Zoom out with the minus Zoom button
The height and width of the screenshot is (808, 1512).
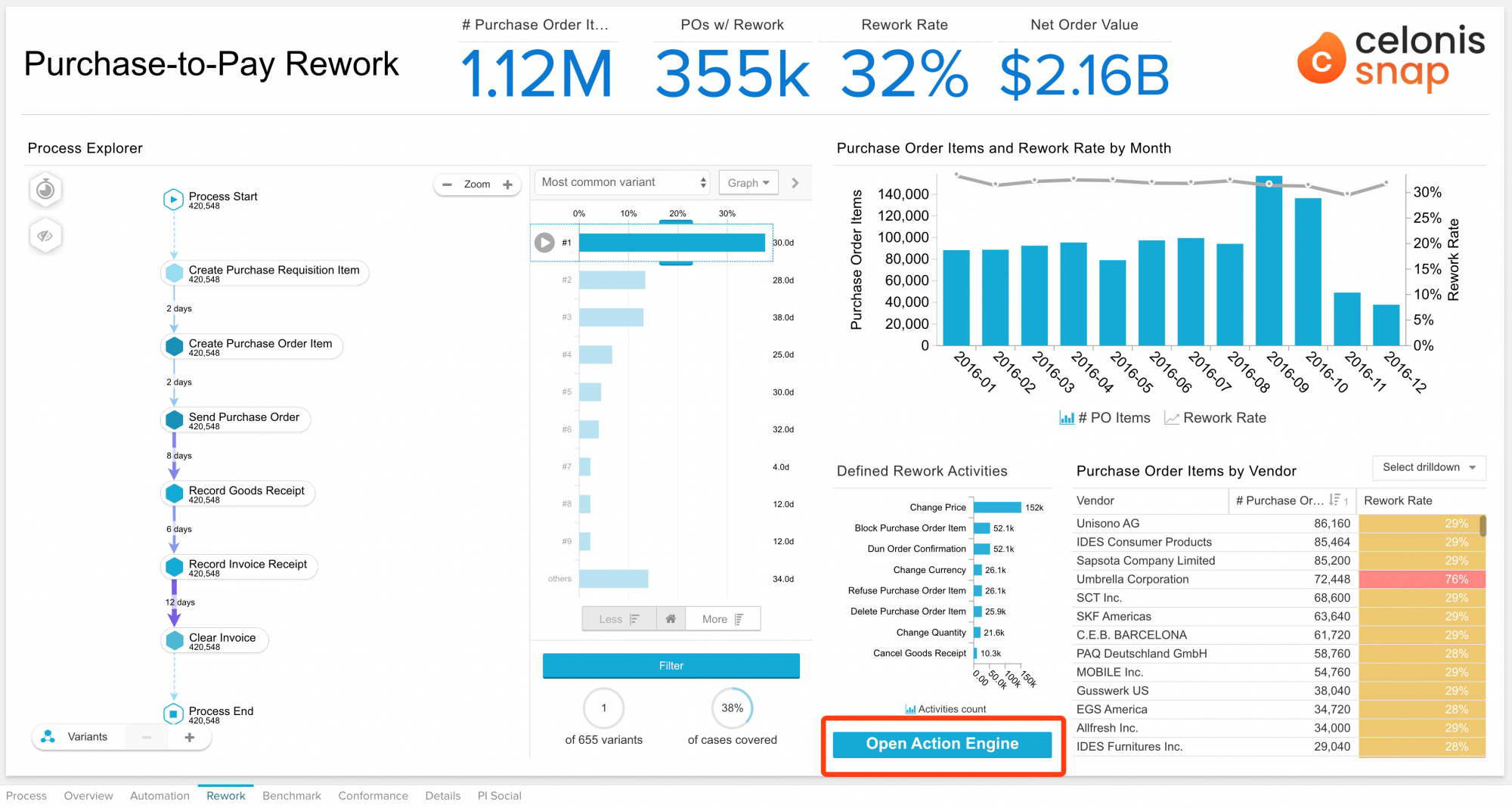(447, 184)
